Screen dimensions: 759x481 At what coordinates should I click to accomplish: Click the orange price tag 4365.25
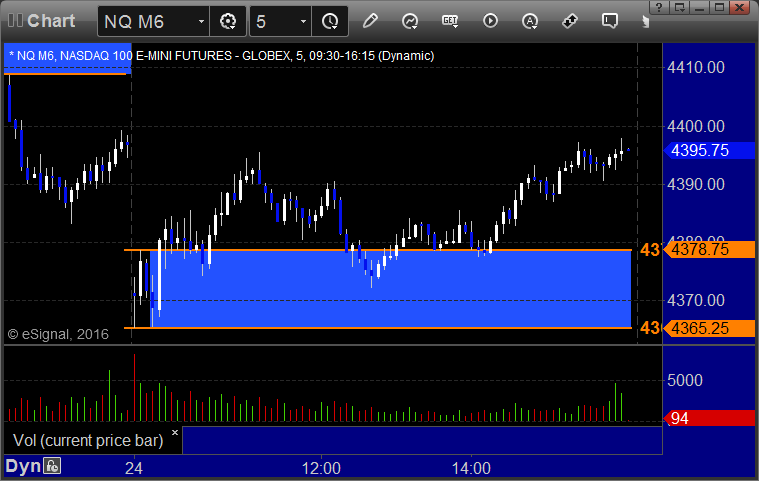709,328
